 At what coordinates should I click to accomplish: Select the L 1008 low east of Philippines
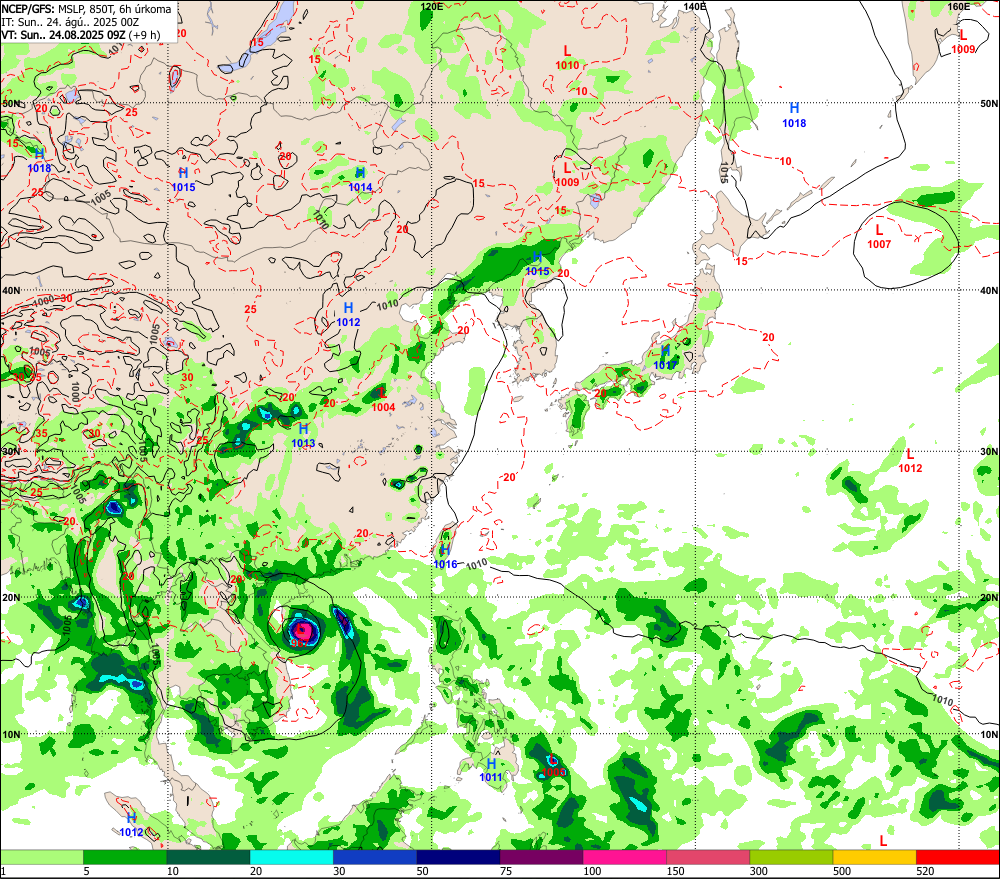552,765
